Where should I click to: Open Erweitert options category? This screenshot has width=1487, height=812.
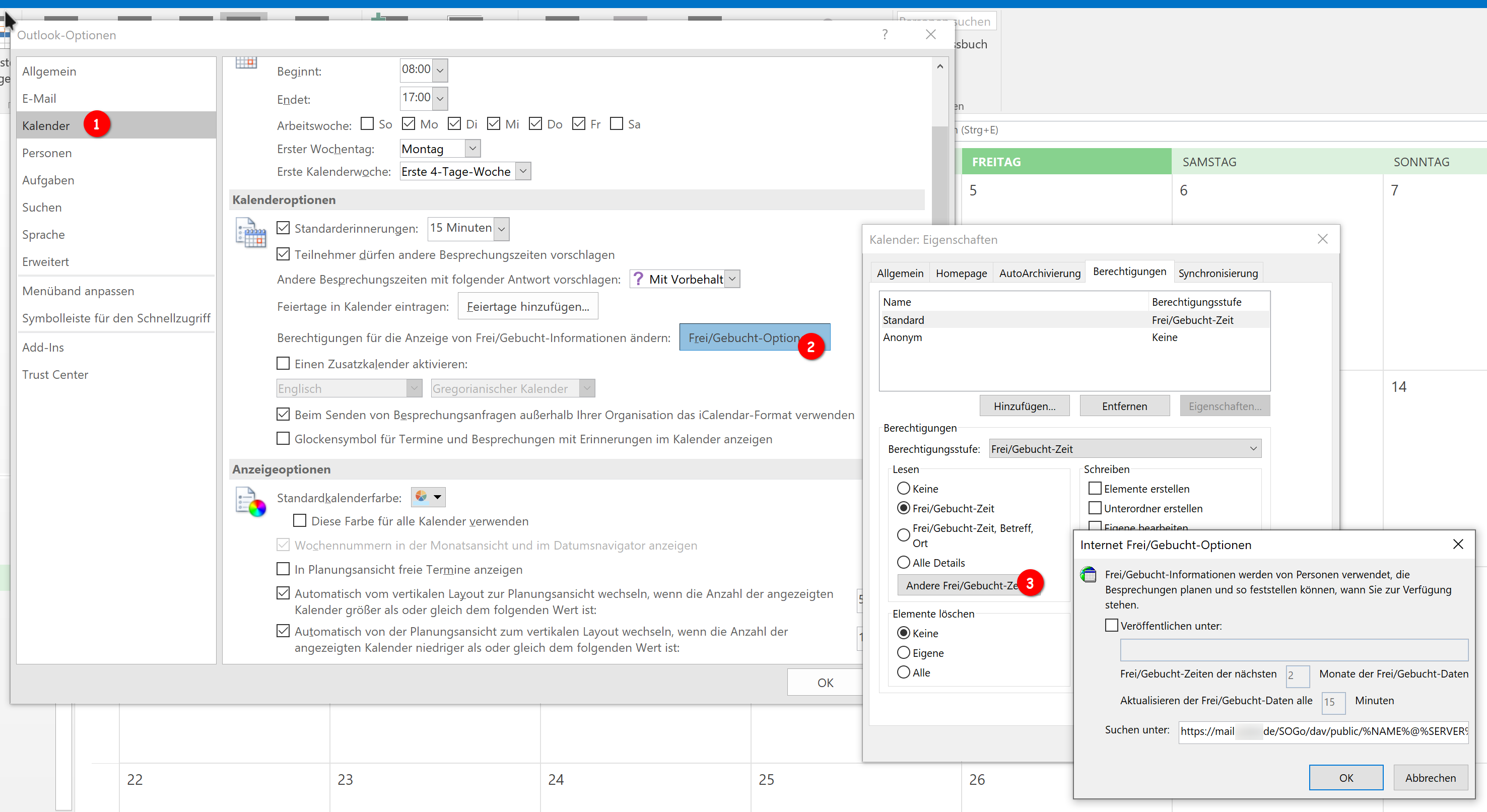click(x=116, y=261)
